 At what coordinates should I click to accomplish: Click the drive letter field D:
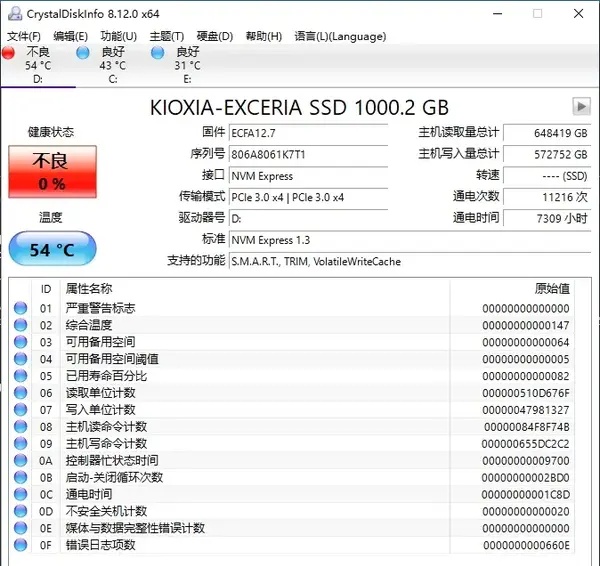[x=308, y=219]
